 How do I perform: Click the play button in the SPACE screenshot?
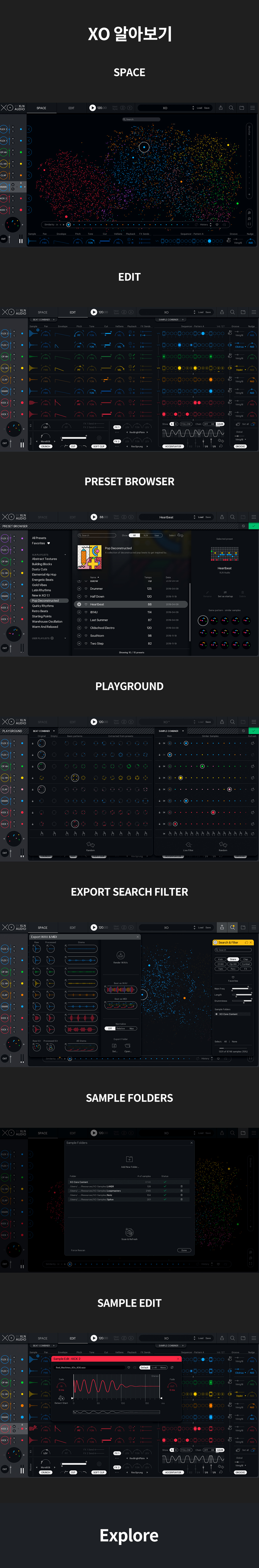pos(92,108)
